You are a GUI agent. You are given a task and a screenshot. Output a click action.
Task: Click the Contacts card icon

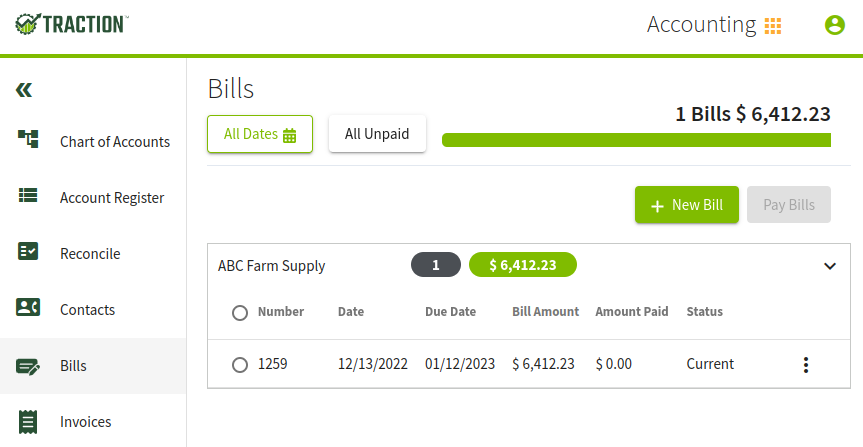coord(28,307)
